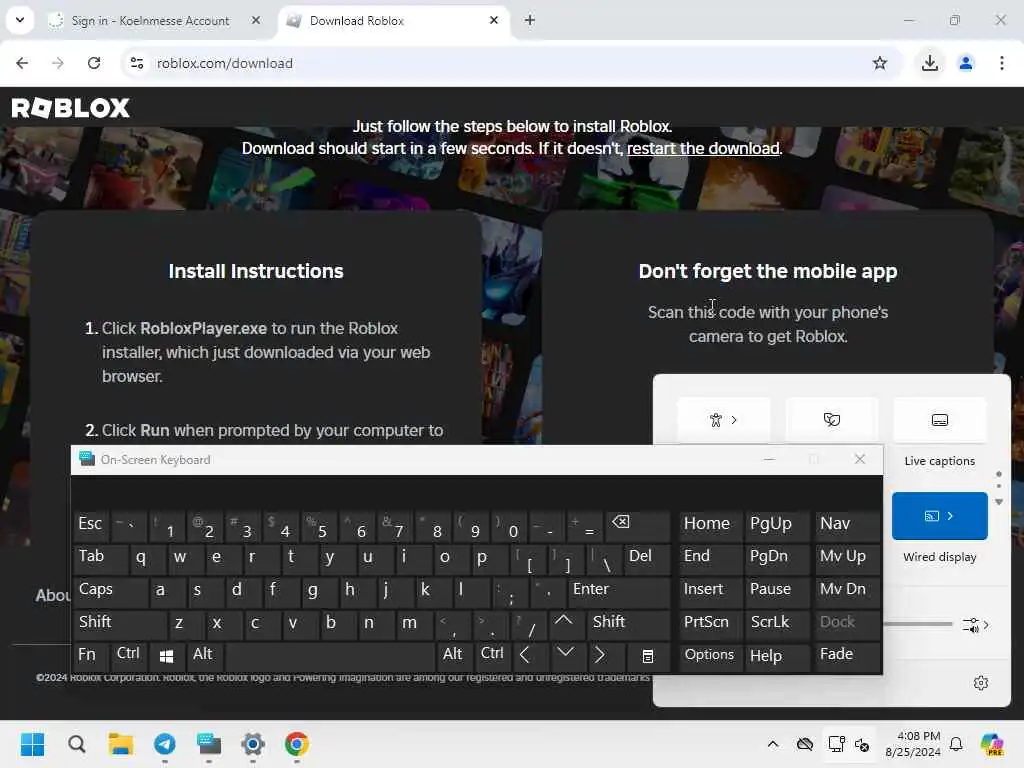Viewport: 1024px width, 768px height.
Task: Click Fade key on On-Screen Keyboard
Action: point(847,656)
